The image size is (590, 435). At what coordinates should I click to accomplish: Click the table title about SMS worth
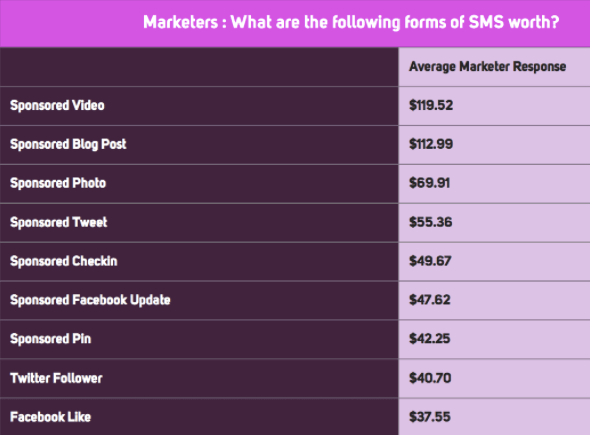point(351,22)
